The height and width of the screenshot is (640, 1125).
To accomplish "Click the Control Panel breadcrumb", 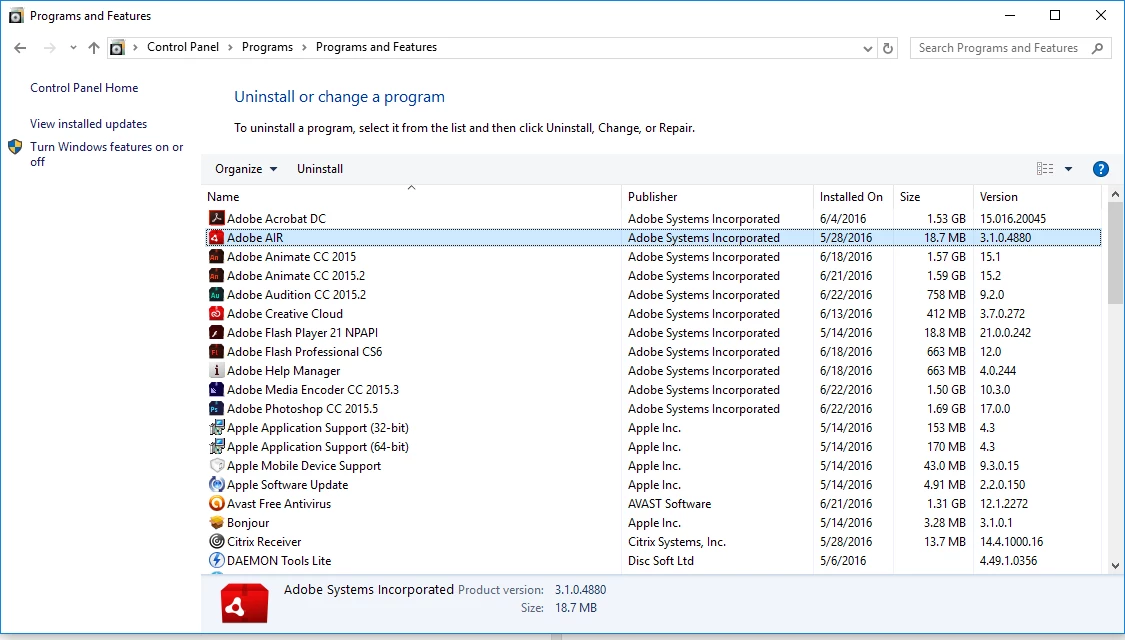I will point(183,47).
